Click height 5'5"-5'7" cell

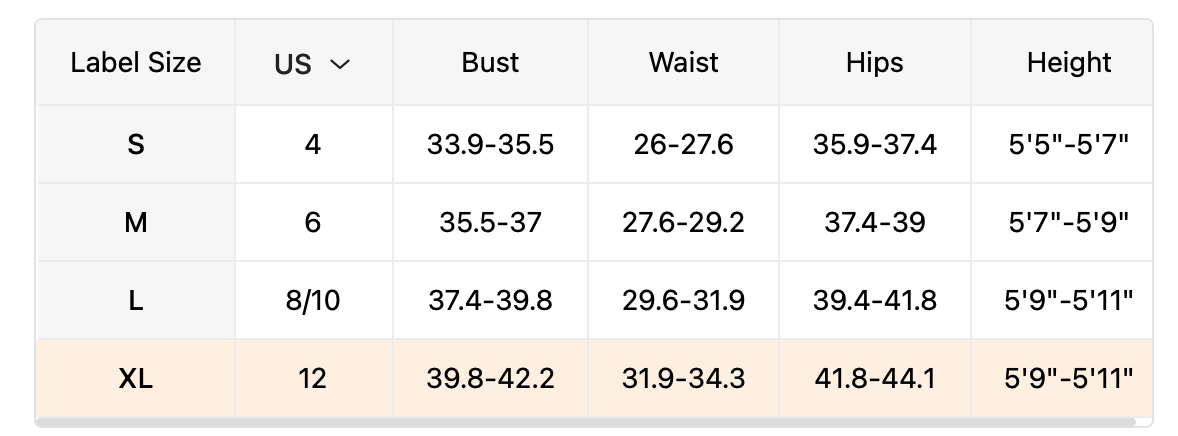click(1068, 144)
